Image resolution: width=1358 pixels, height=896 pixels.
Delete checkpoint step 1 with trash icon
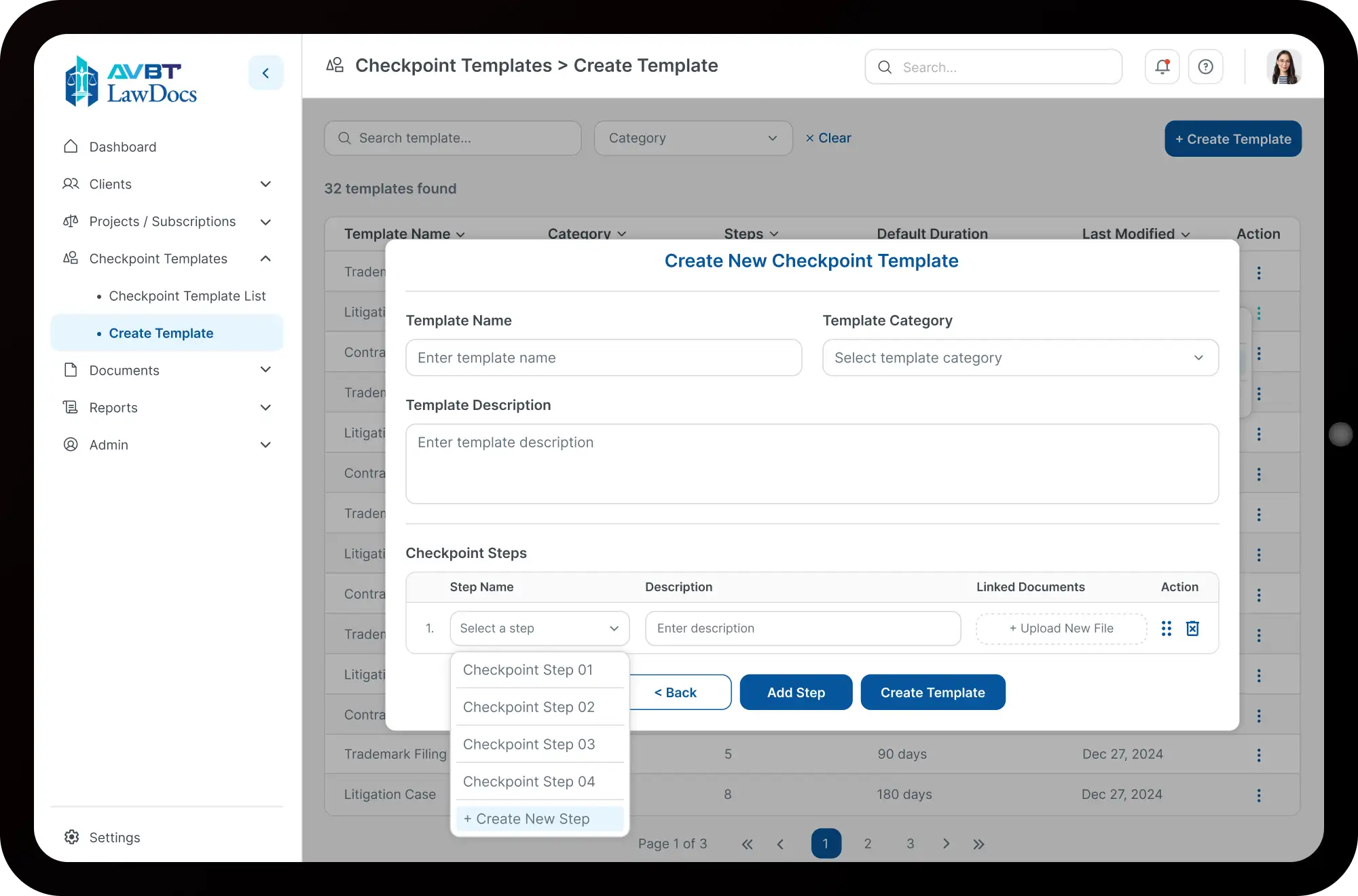(x=1192, y=629)
